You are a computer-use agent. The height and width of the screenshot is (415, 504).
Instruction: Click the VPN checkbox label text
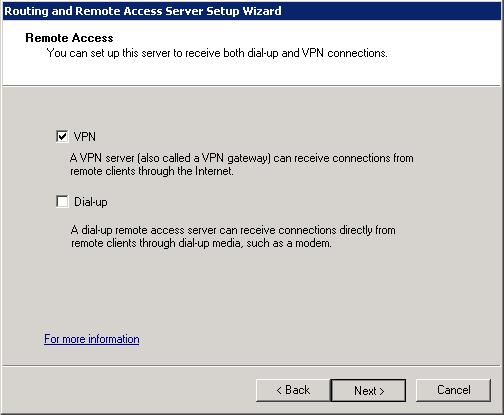[85, 137]
